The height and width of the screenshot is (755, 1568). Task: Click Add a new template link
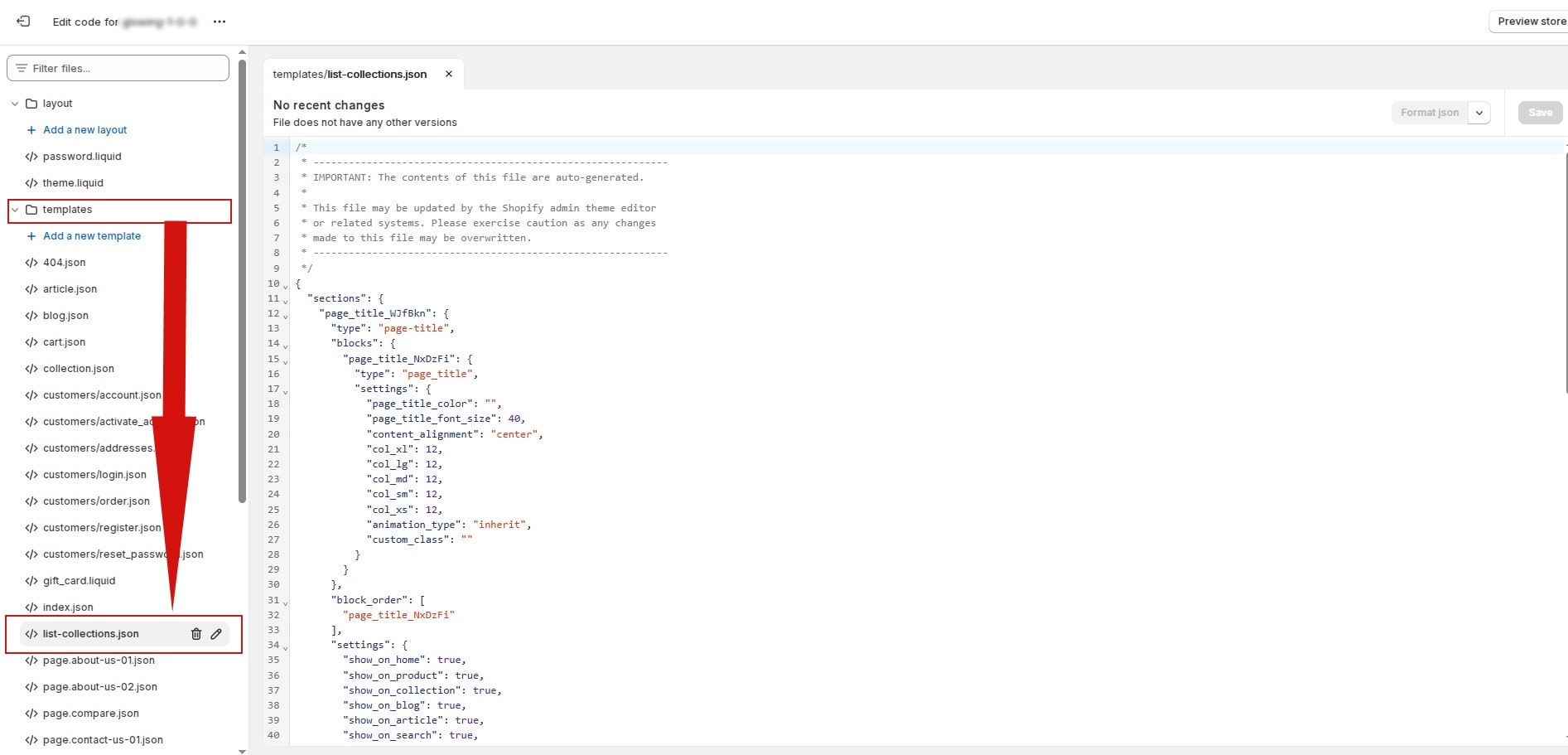pyautogui.click(x=92, y=236)
